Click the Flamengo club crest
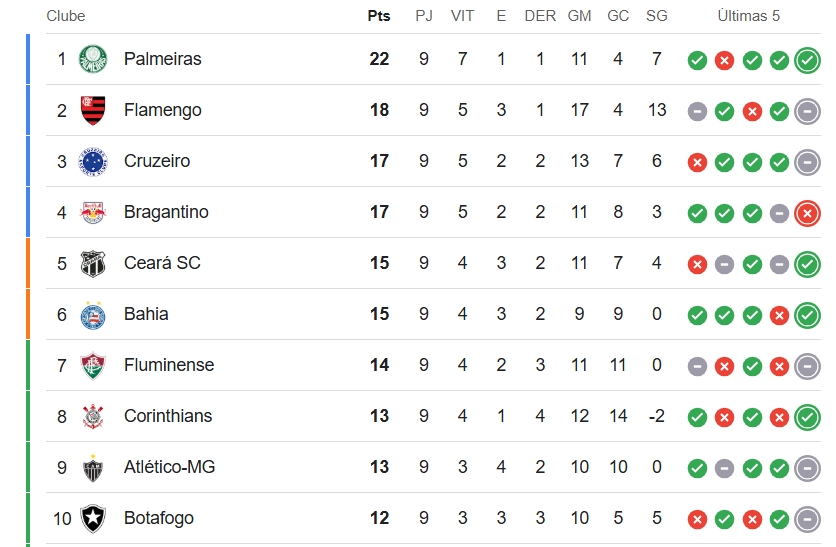This screenshot has height=547, width=836. (93, 110)
